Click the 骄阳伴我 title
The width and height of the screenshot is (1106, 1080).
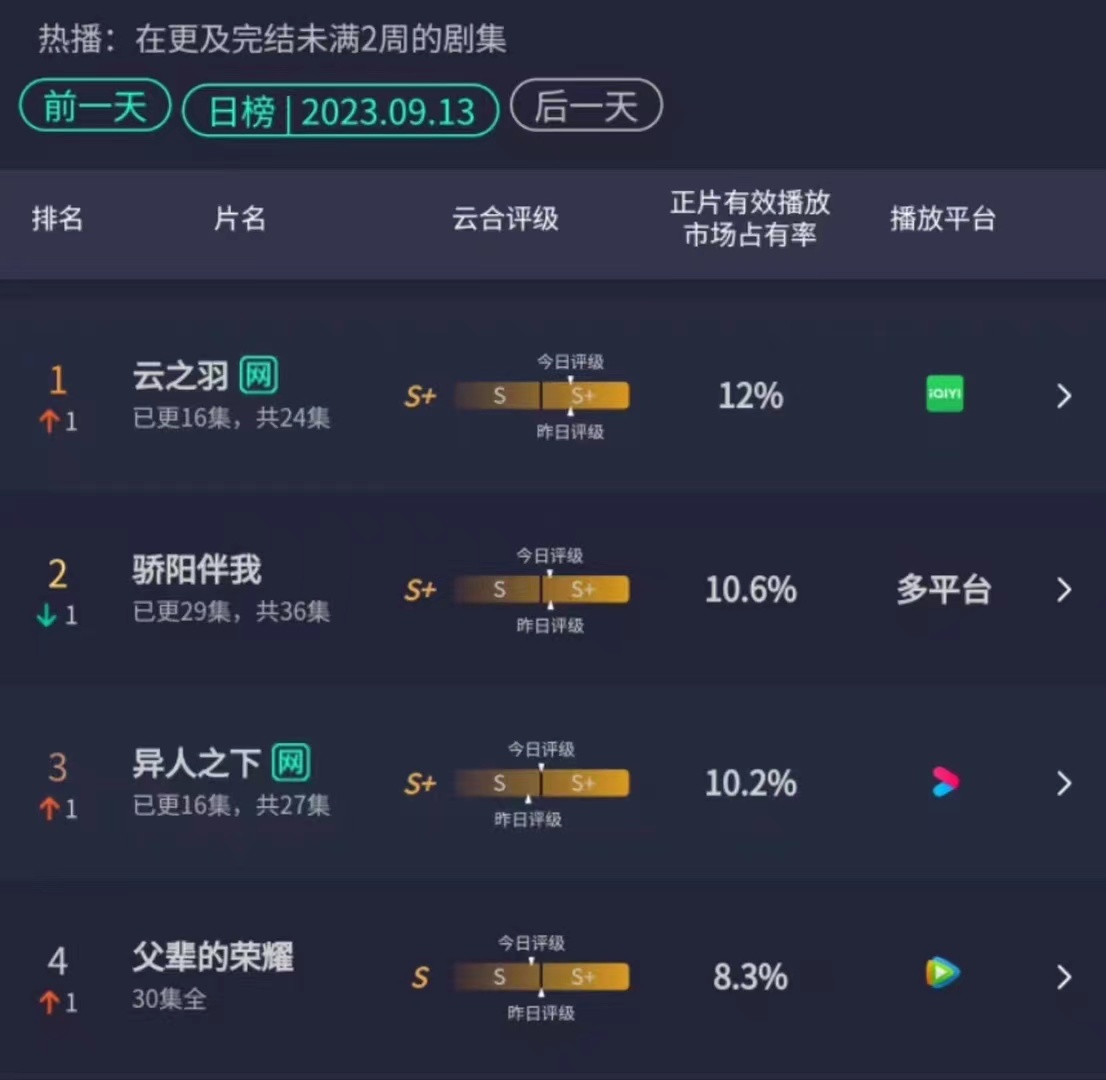(197, 569)
